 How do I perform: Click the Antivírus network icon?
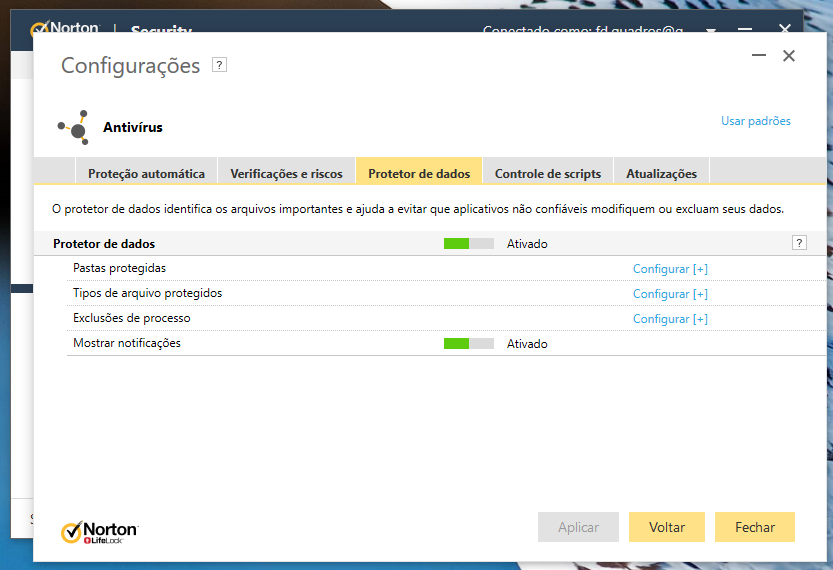(x=74, y=127)
